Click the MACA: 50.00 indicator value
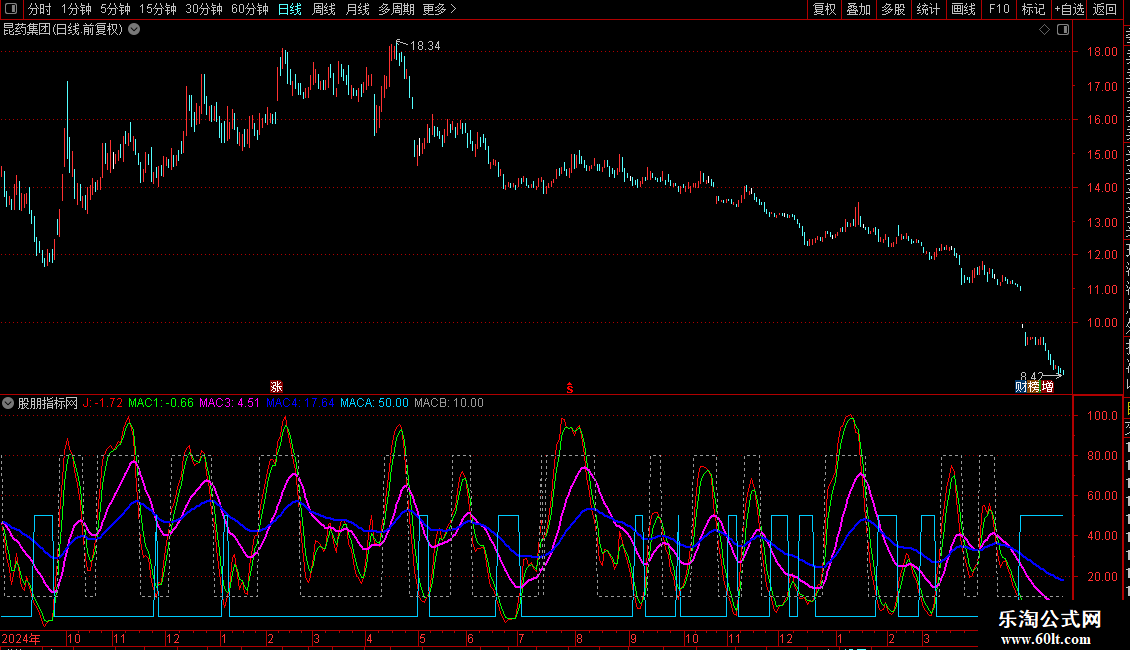 (374, 403)
